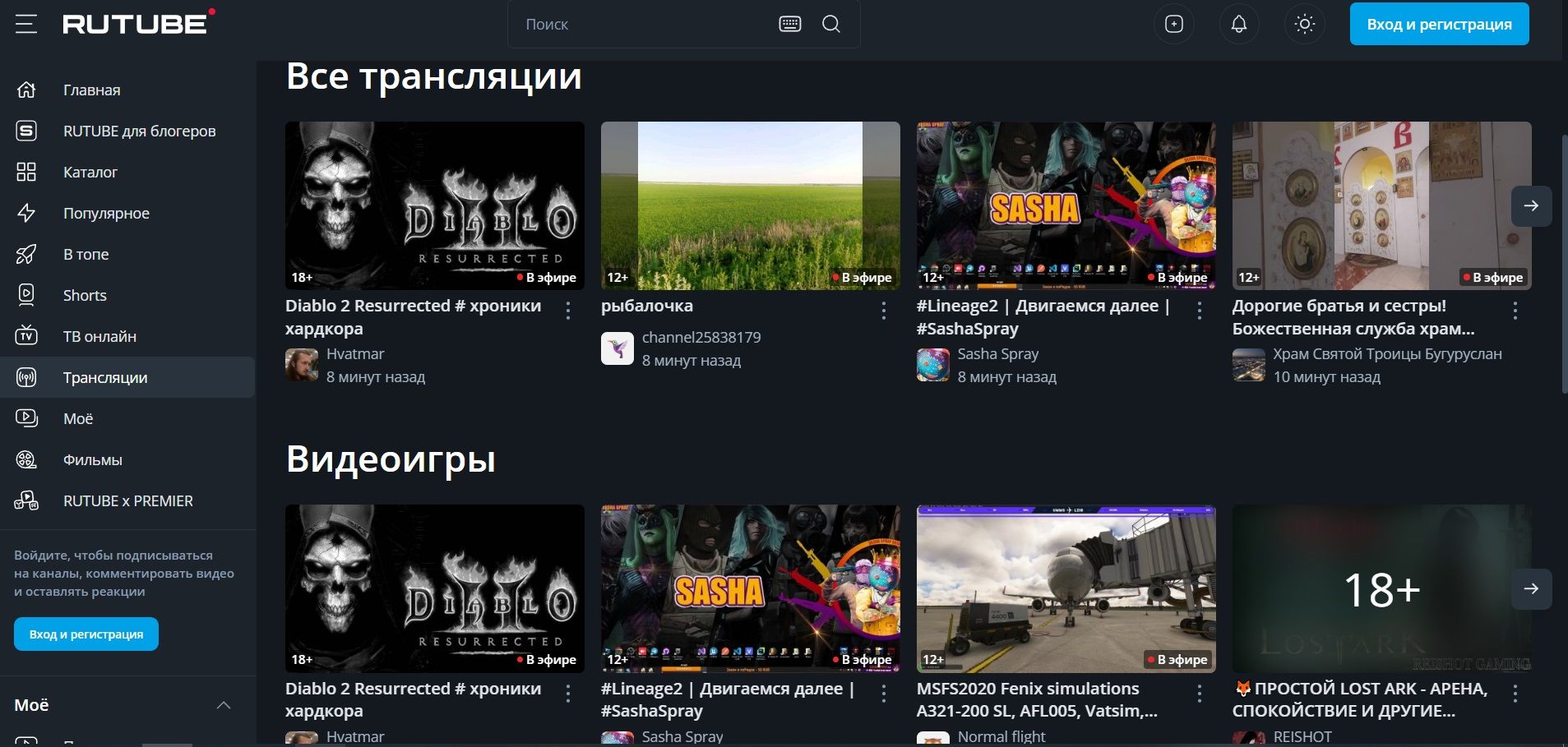
Task: Open options for Diablo 2 in Видеоигры
Action: (568, 693)
